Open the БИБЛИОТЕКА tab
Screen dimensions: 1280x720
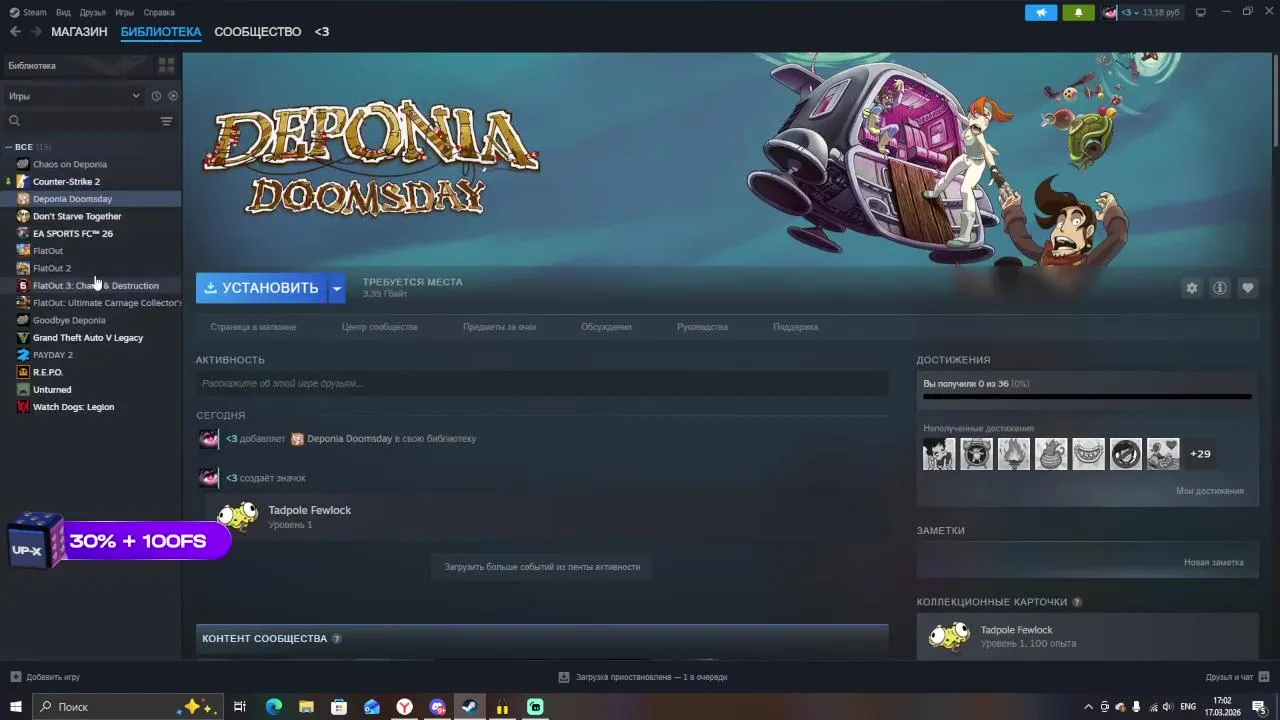(x=161, y=32)
